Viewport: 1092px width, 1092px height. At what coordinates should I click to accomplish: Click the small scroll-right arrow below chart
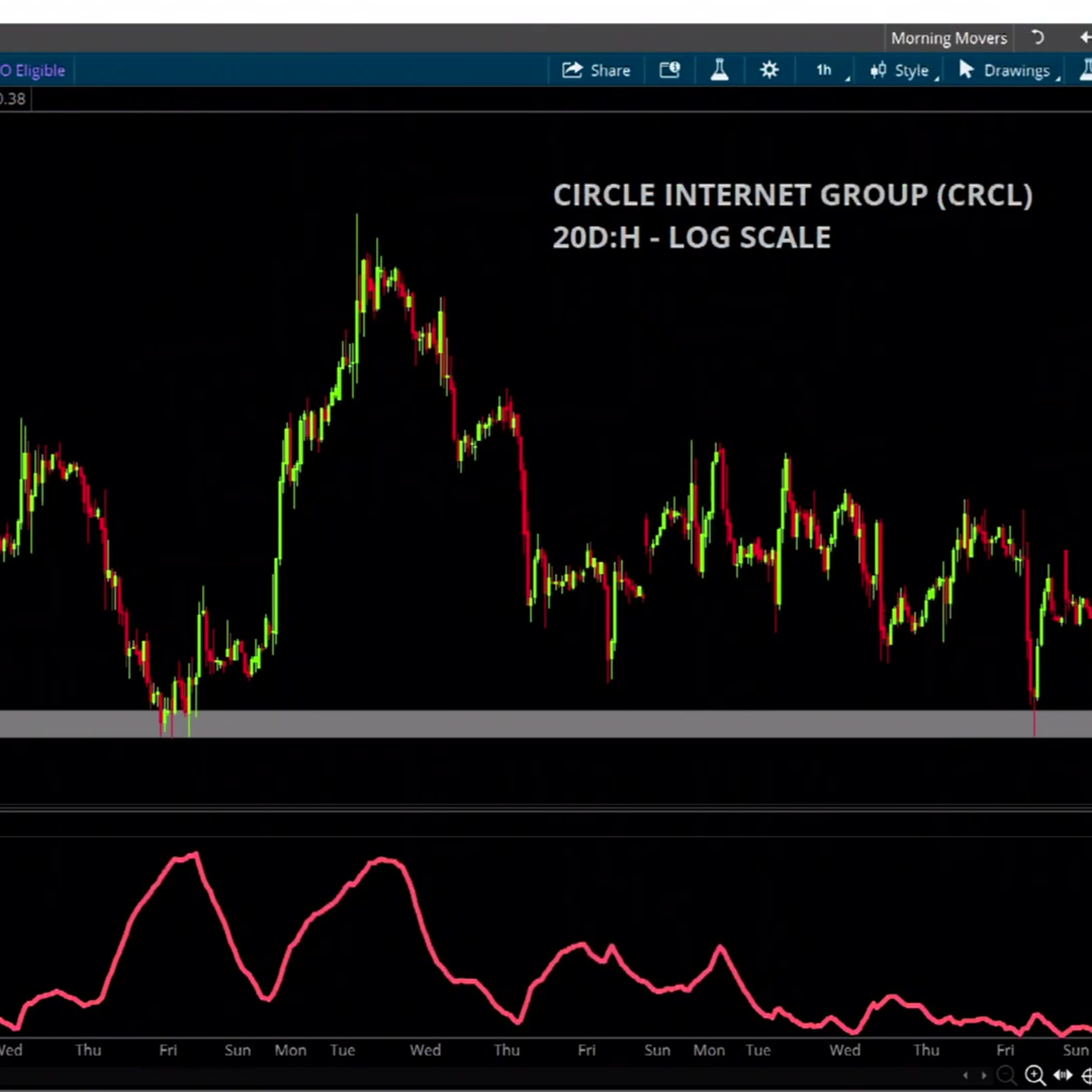click(x=984, y=1075)
